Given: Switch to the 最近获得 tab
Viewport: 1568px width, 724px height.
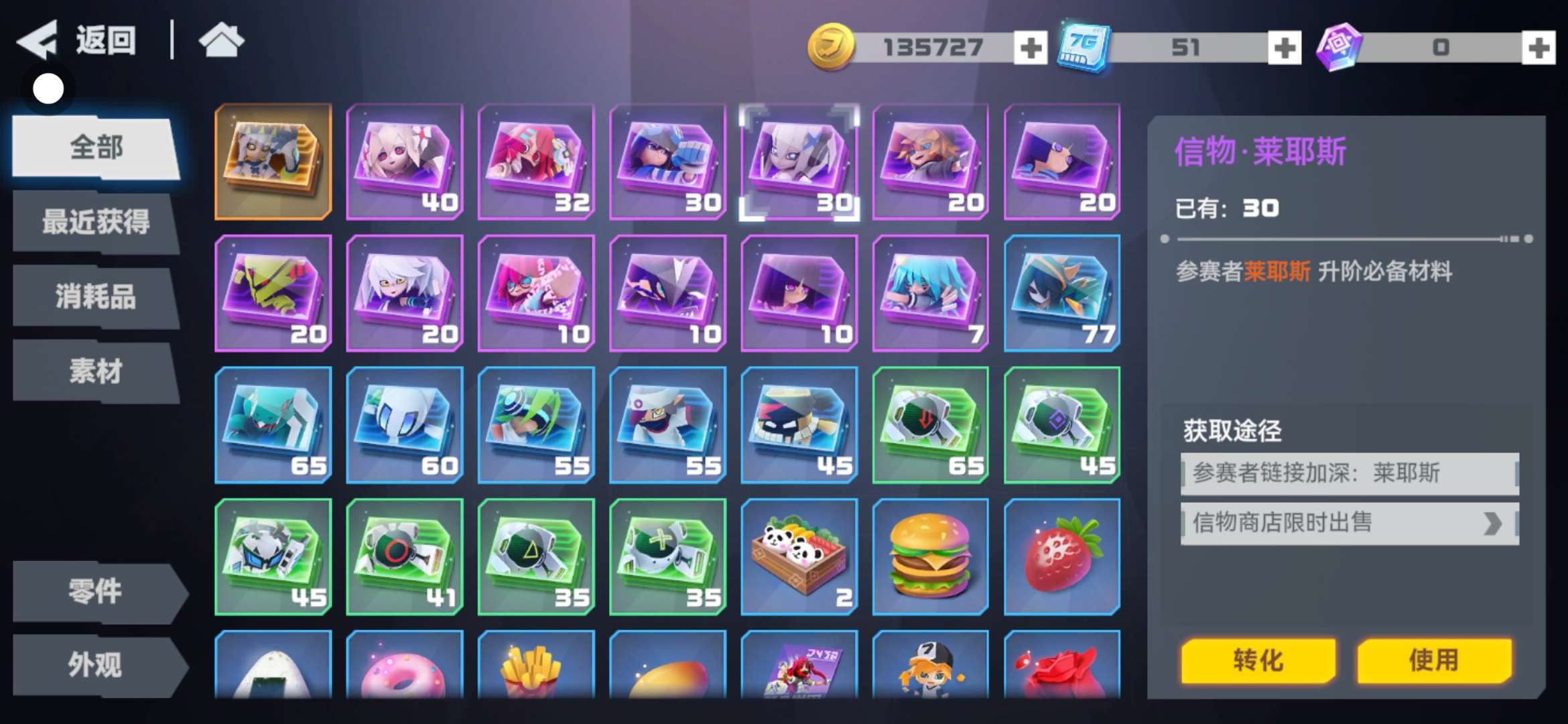Looking at the screenshot, I should coord(96,223).
